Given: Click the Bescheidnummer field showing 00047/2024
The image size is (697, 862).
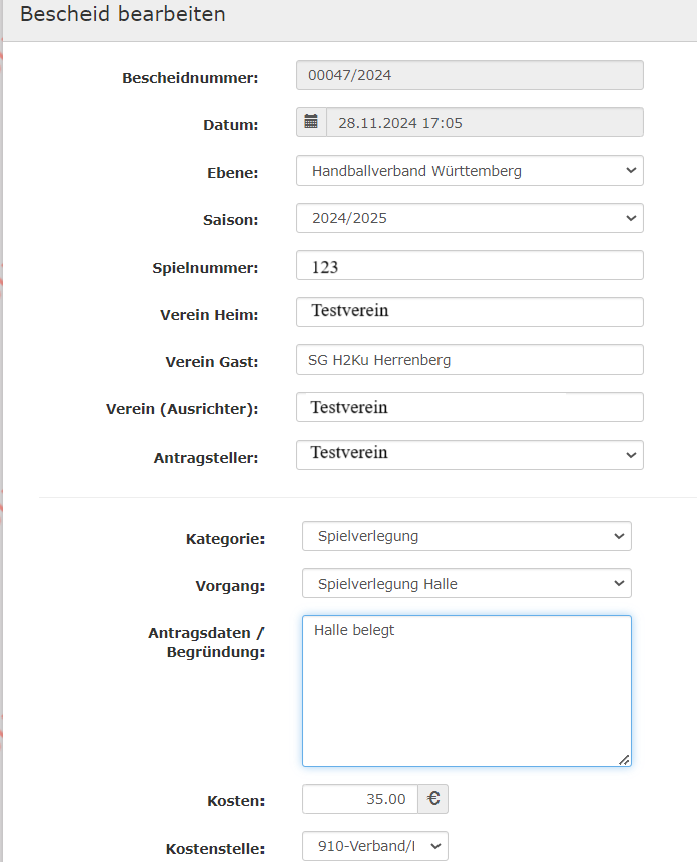Looking at the screenshot, I should [469, 75].
